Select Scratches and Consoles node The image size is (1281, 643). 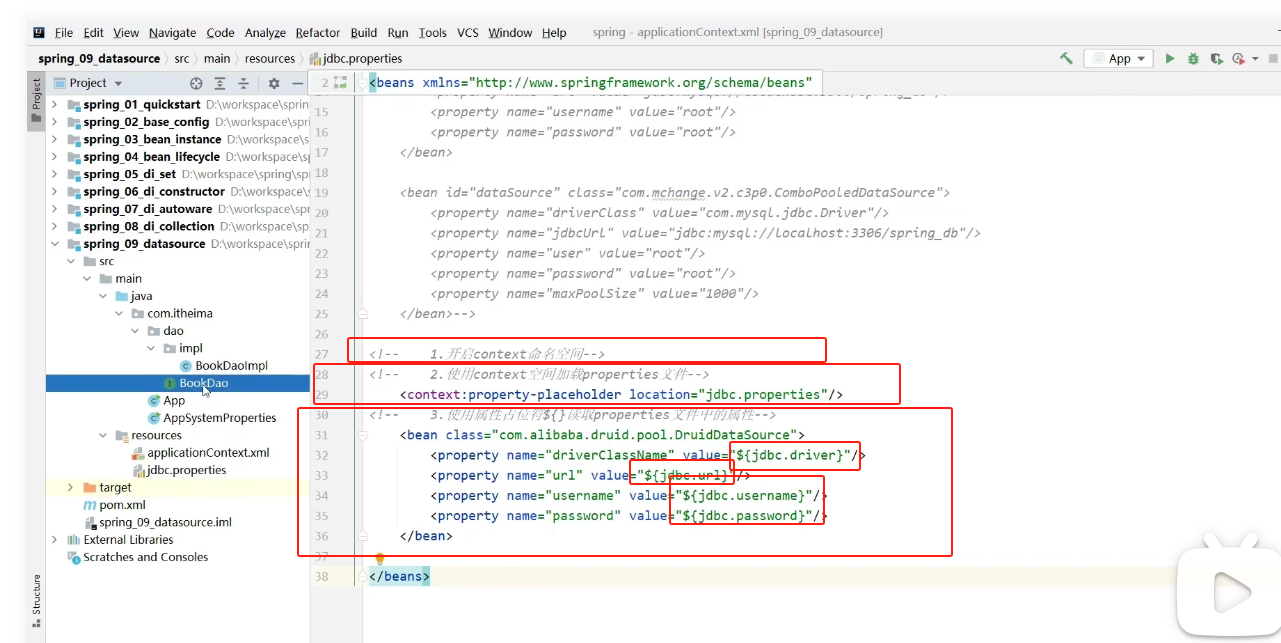(x=146, y=557)
